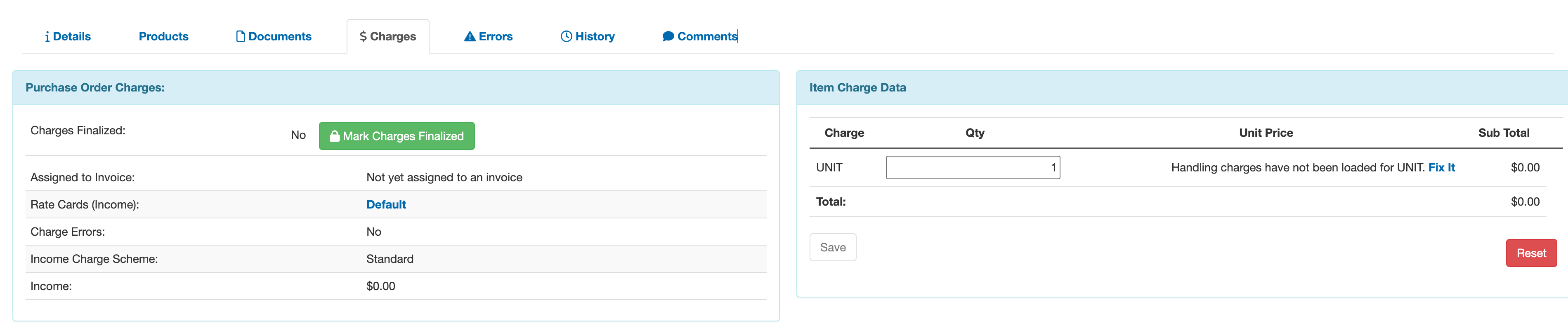Click the speech bubble icon beside Comments
The height and width of the screenshot is (328, 1568).
coord(668,37)
